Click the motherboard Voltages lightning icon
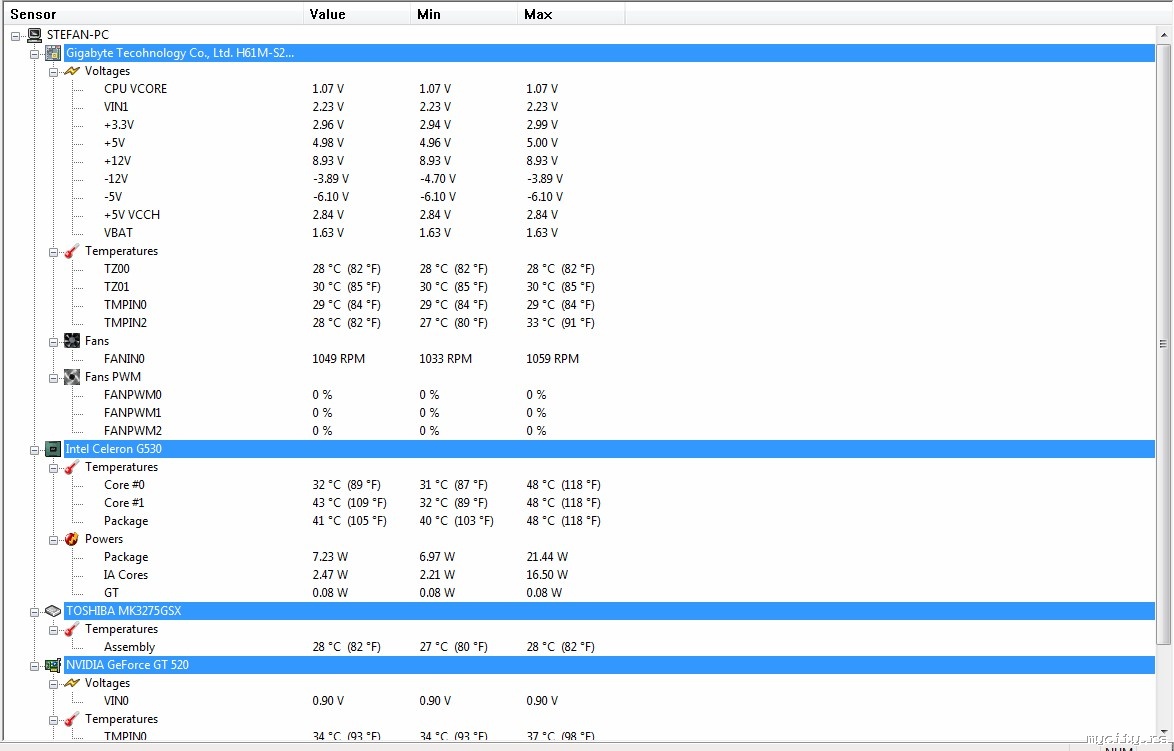1174x751 pixels. coord(72,71)
